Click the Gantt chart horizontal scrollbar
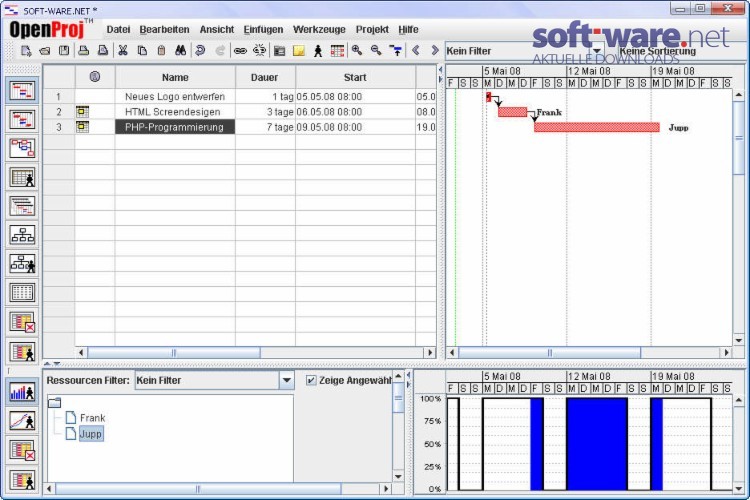 click(x=549, y=353)
